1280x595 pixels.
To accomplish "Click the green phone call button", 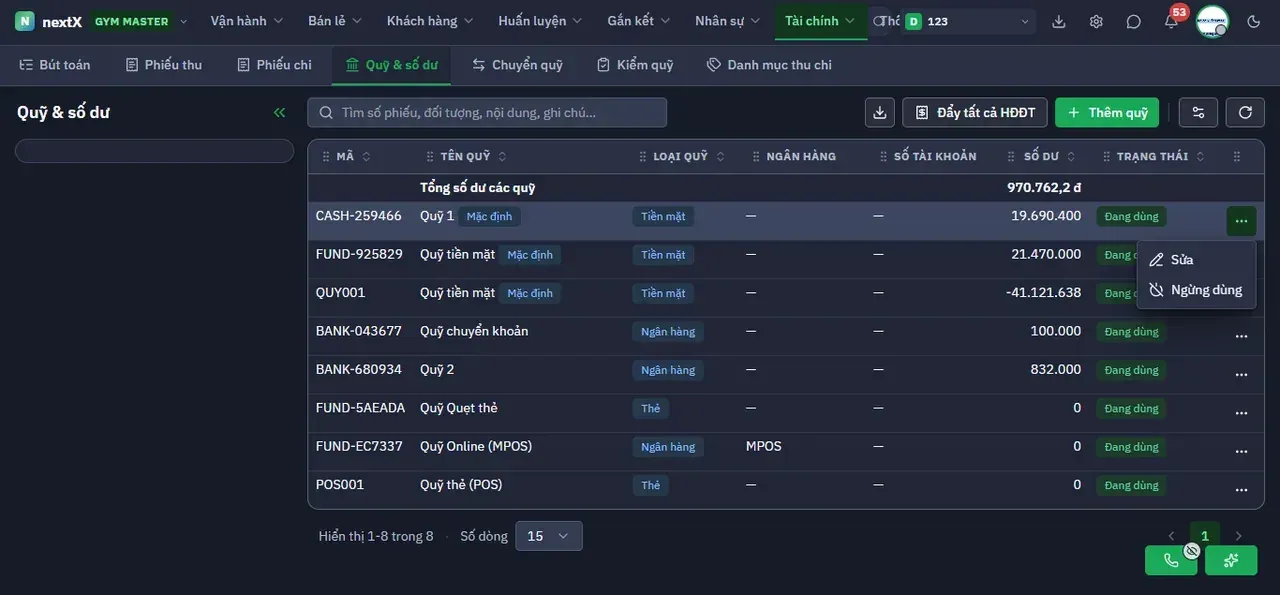I will tap(1171, 560).
